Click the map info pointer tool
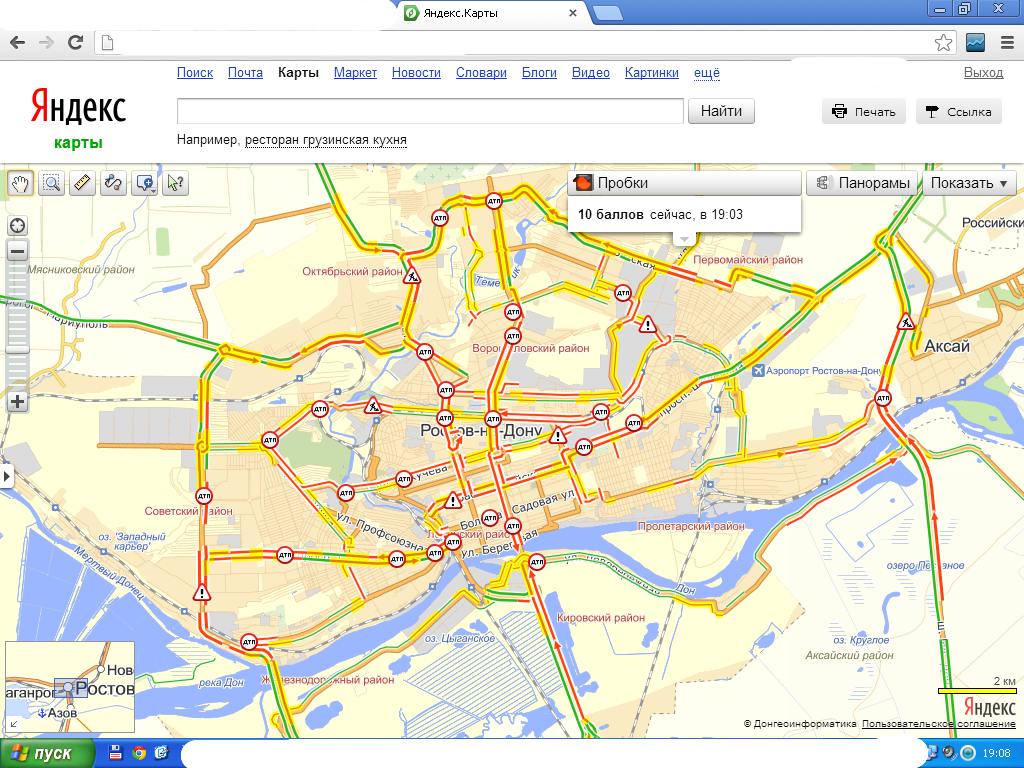 point(175,183)
